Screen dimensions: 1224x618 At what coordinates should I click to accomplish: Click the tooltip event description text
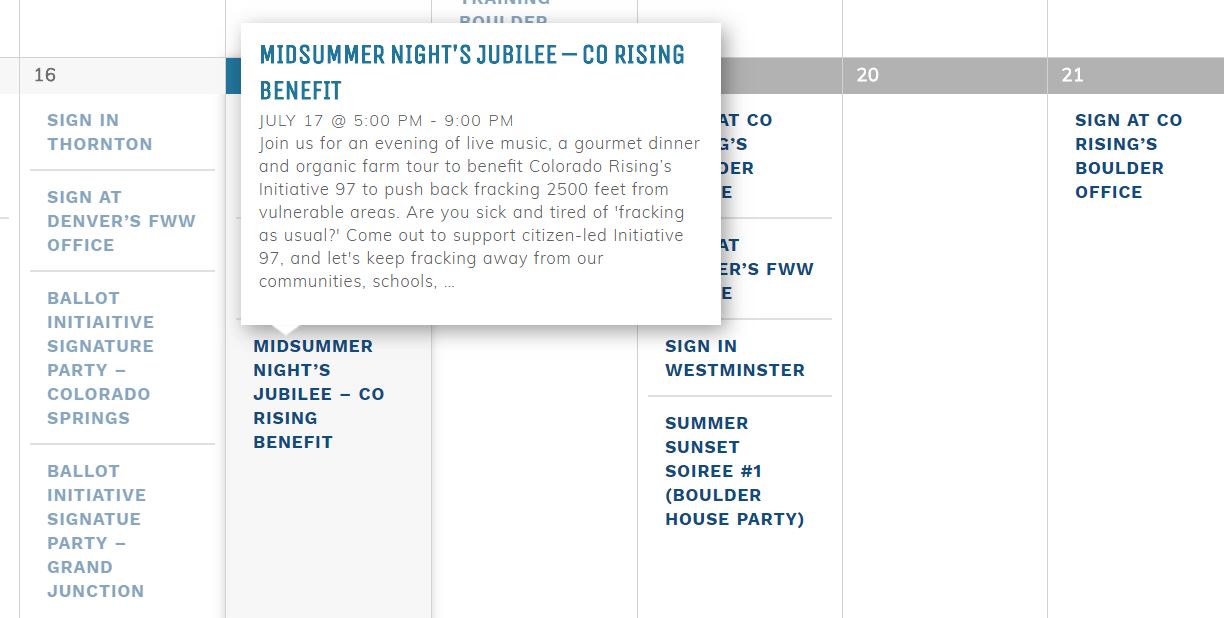tap(479, 212)
